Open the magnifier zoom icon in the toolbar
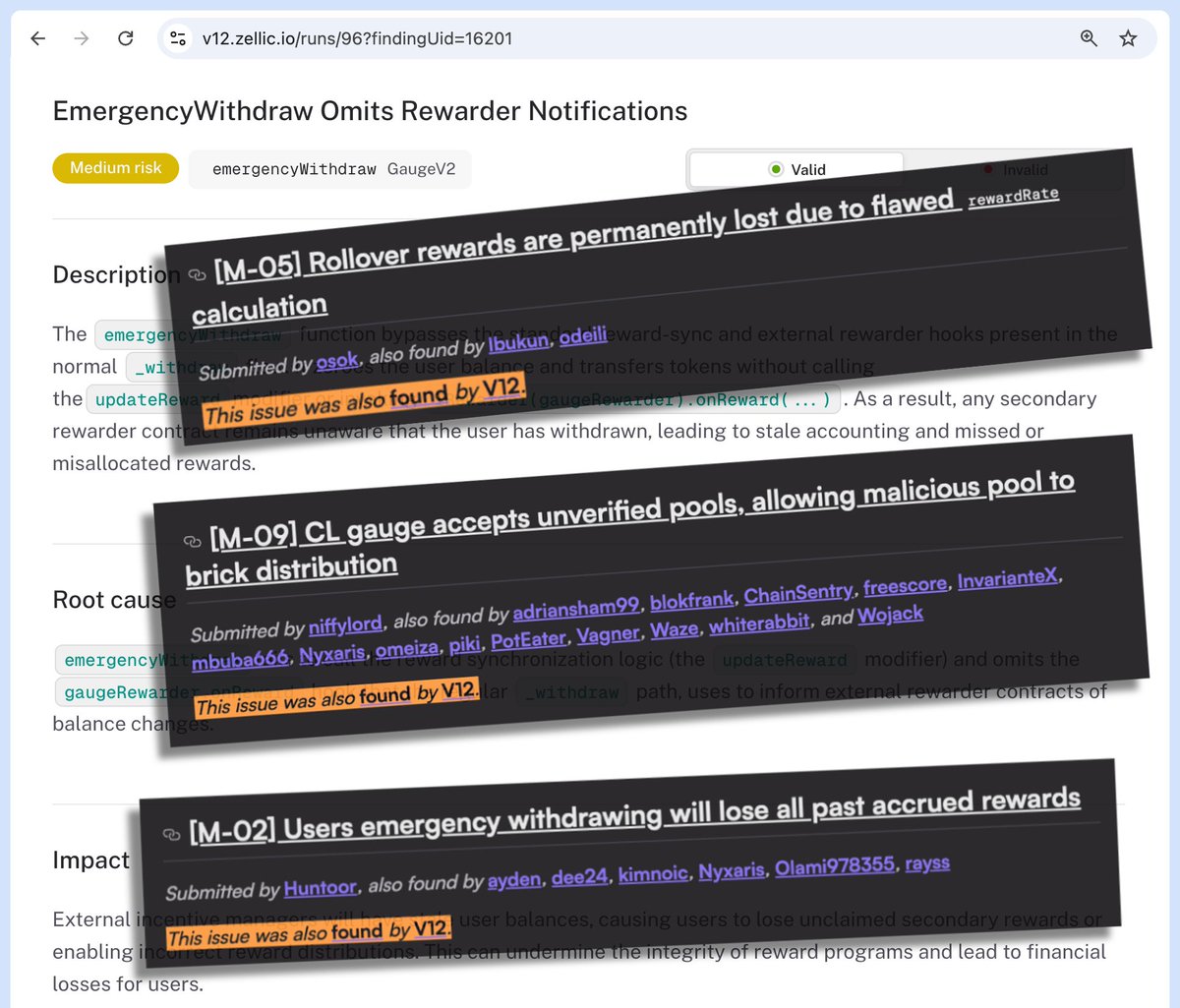The height and width of the screenshot is (1008, 1180). pos(1087,38)
